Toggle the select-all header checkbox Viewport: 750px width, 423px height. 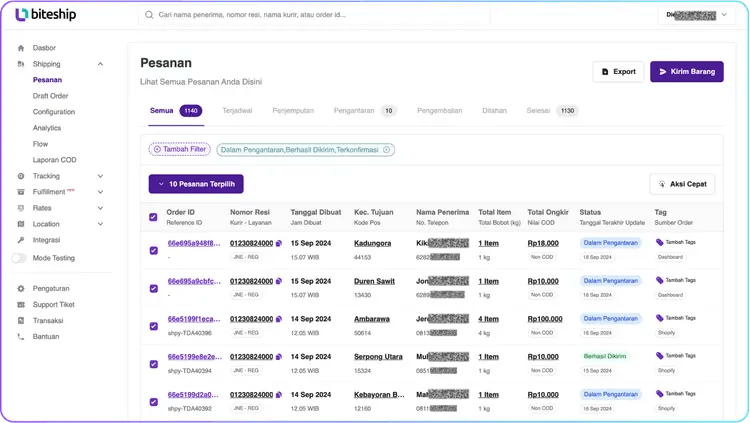point(153,217)
